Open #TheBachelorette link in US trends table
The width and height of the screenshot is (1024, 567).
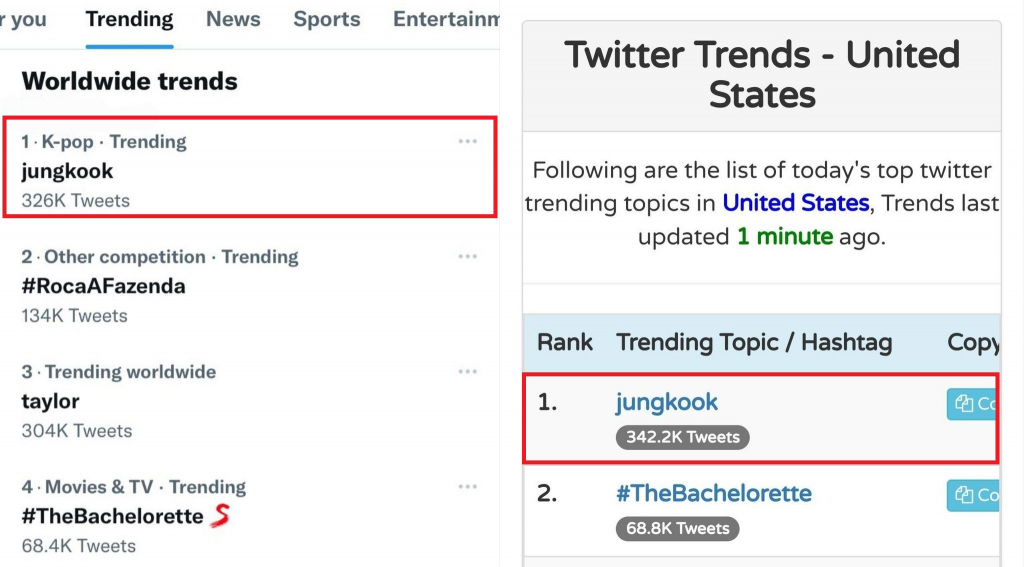pos(714,493)
